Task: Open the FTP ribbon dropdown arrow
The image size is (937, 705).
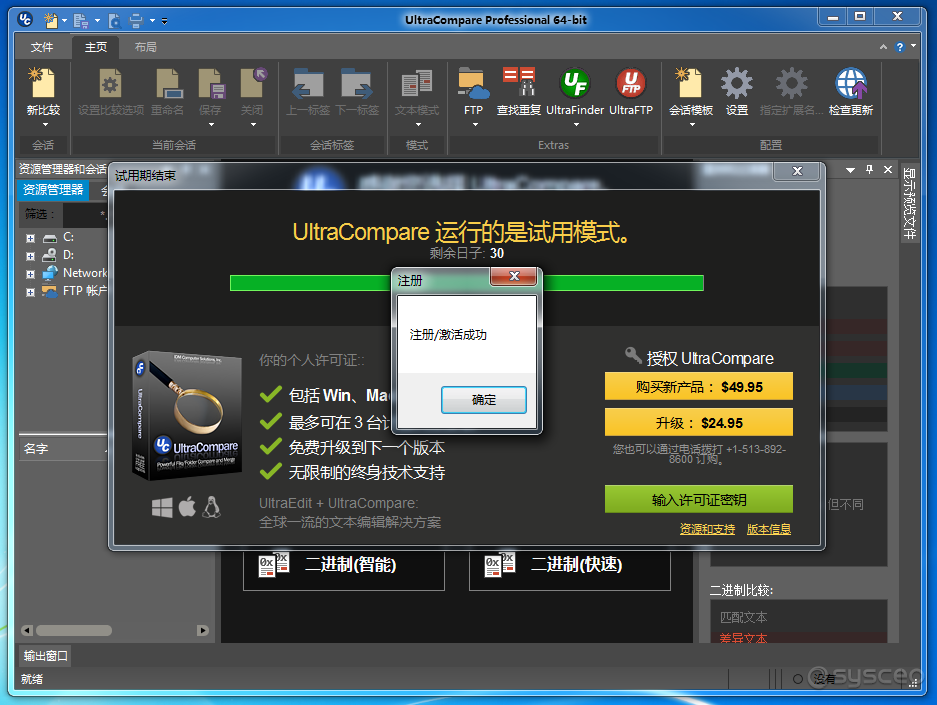Action: coord(475,125)
